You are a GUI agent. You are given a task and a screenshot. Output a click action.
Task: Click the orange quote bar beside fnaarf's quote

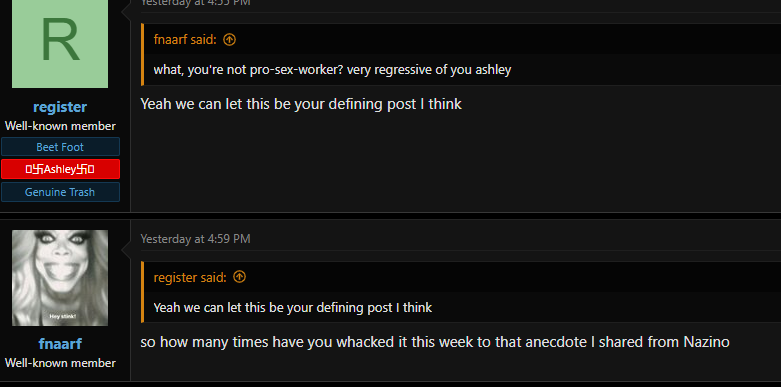[142, 54]
